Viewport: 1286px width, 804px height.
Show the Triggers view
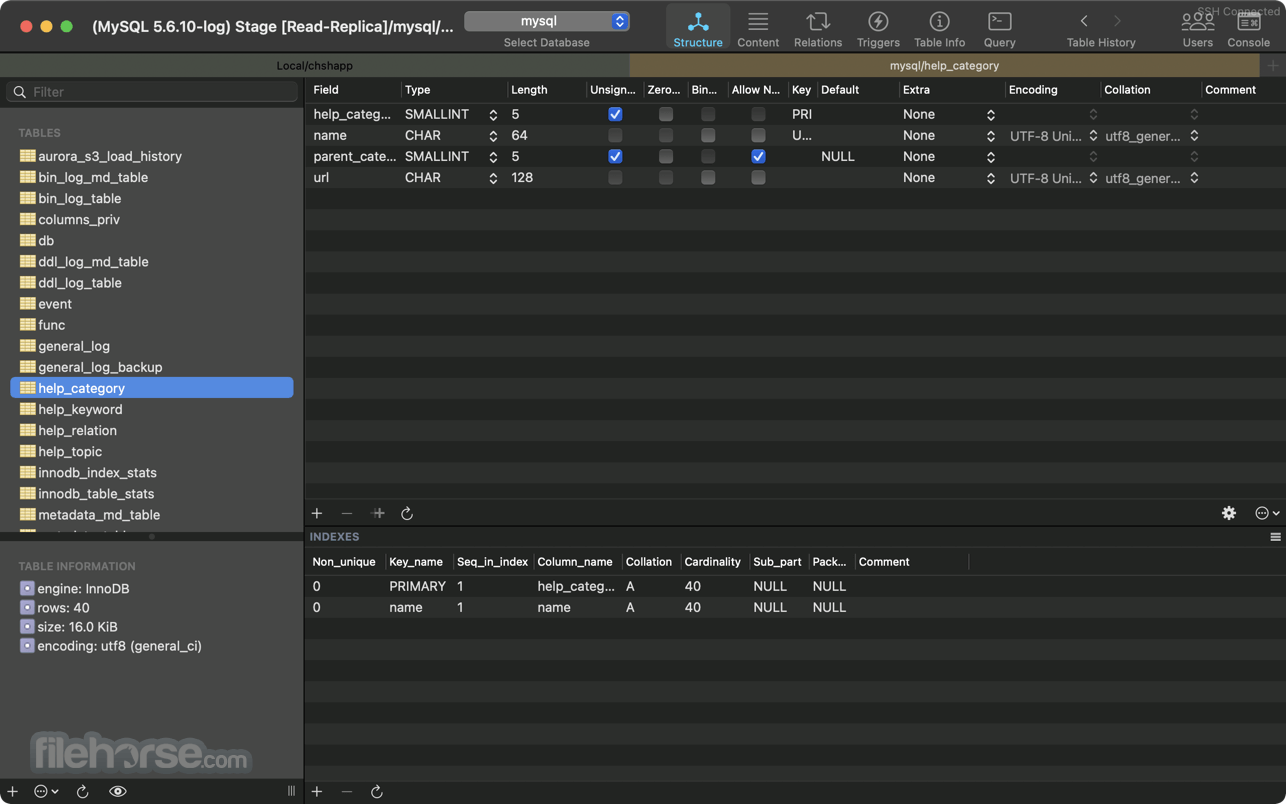(x=878, y=28)
